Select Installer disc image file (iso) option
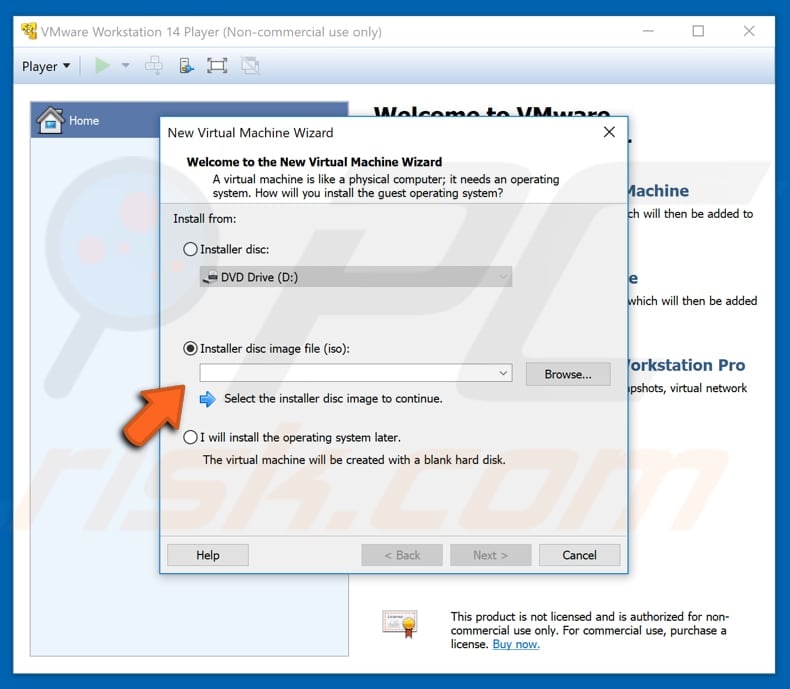Viewport: 790px width, 689px height. (x=190, y=349)
